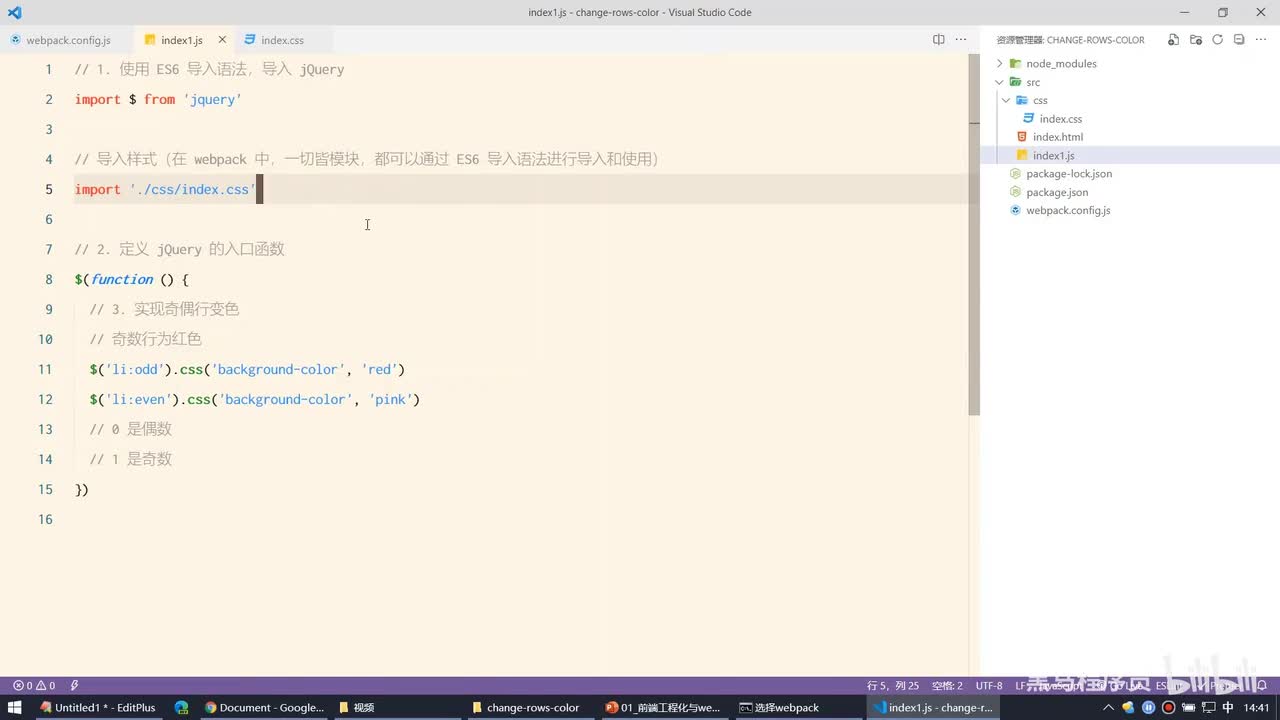Switch to Document Google Chrome taskbar item
Image resolution: width=1280 pixels, height=720 pixels.
(x=264, y=707)
